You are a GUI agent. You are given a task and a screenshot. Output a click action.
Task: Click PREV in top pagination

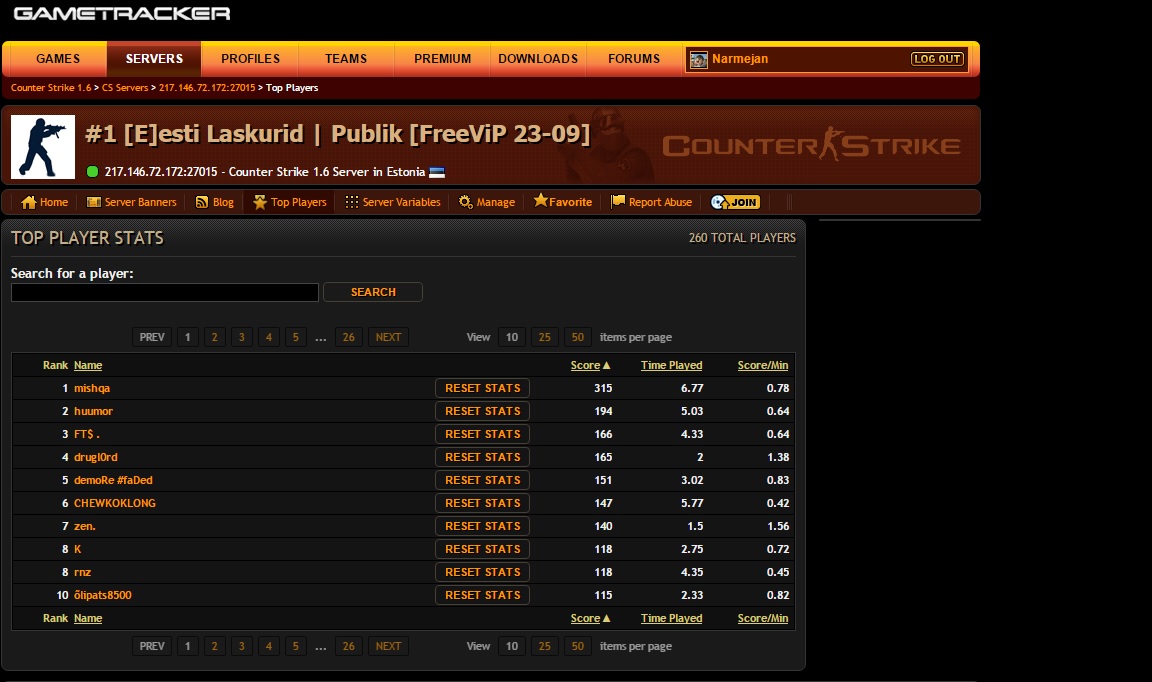point(152,337)
